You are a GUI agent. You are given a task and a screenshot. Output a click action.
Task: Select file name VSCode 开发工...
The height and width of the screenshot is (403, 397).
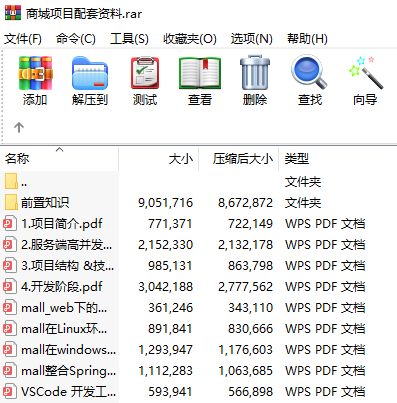point(69,392)
